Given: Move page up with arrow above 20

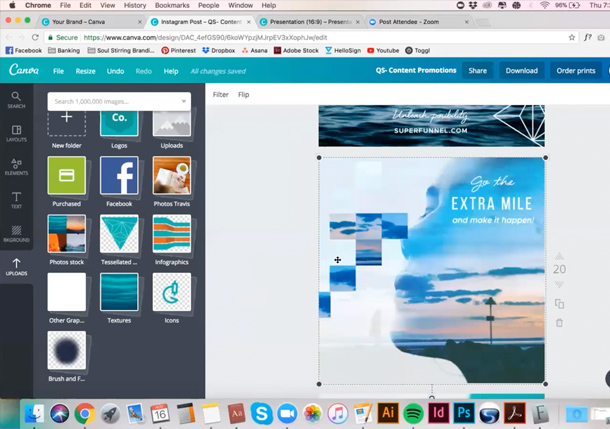Looking at the screenshot, I should click(x=559, y=256).
